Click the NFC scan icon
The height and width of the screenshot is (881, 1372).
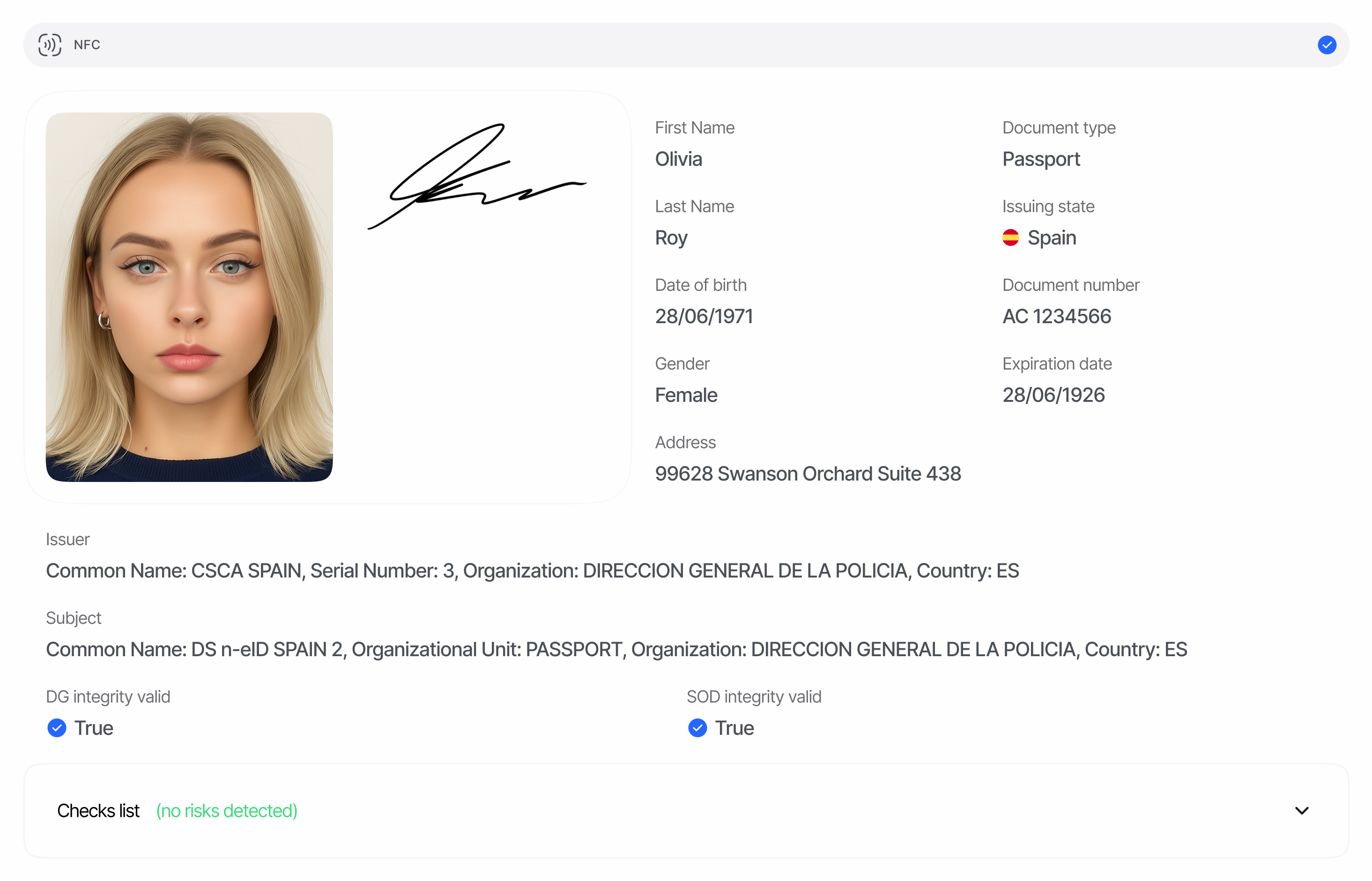pos(50,44)
